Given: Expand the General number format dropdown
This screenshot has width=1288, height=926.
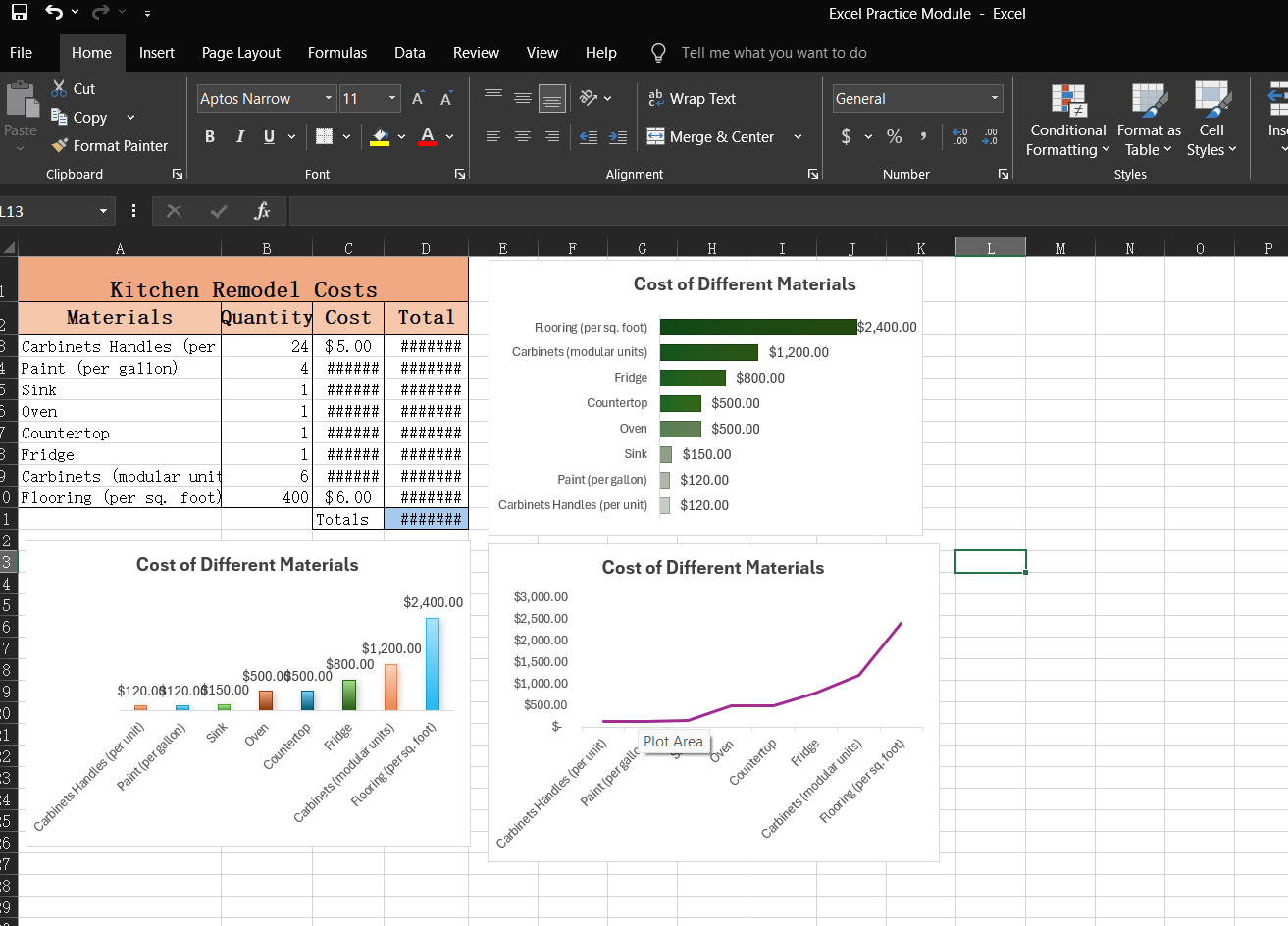Looking at the screenshot, I should [995, 98].
